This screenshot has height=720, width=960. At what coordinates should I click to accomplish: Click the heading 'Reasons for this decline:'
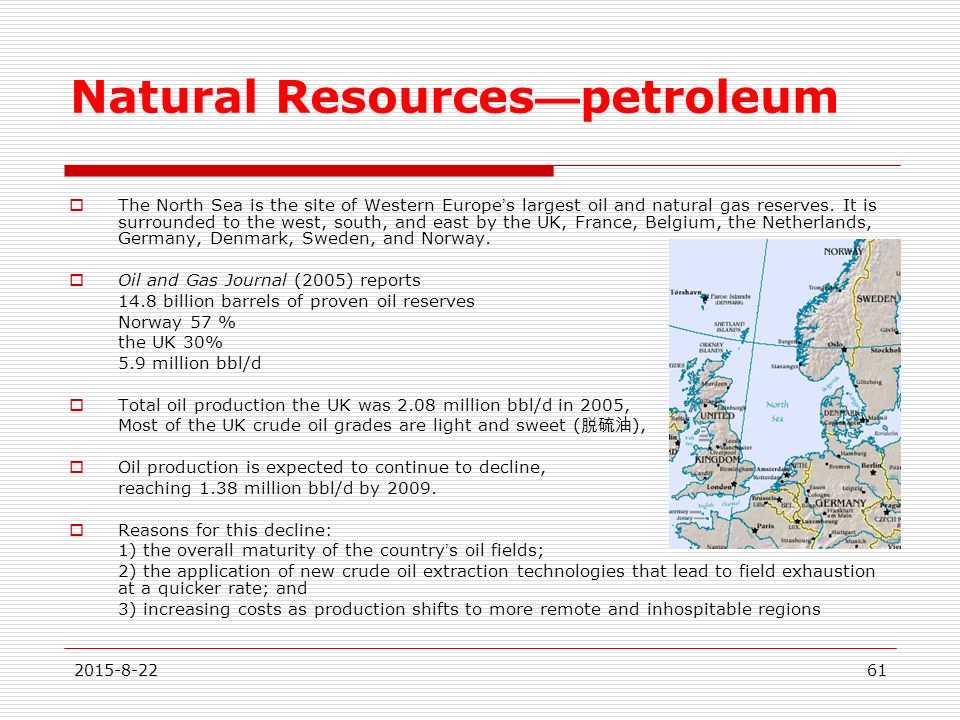(225, 530)
